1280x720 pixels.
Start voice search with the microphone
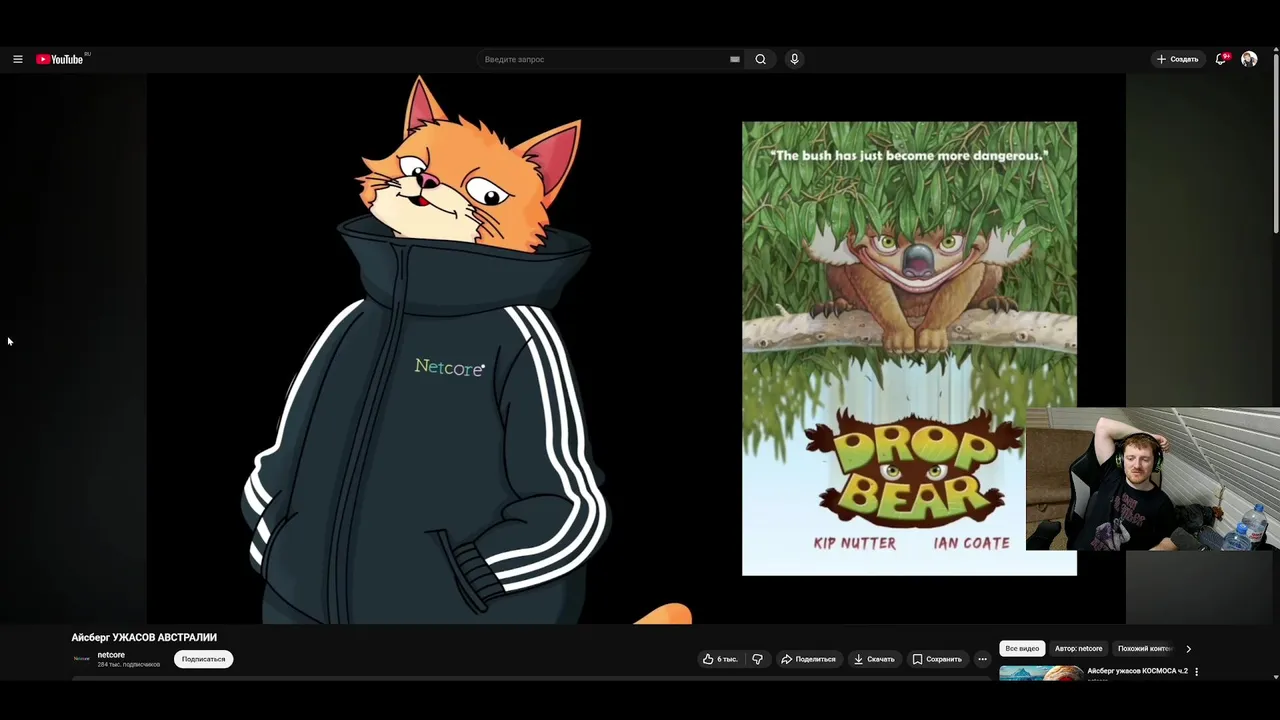795,59
